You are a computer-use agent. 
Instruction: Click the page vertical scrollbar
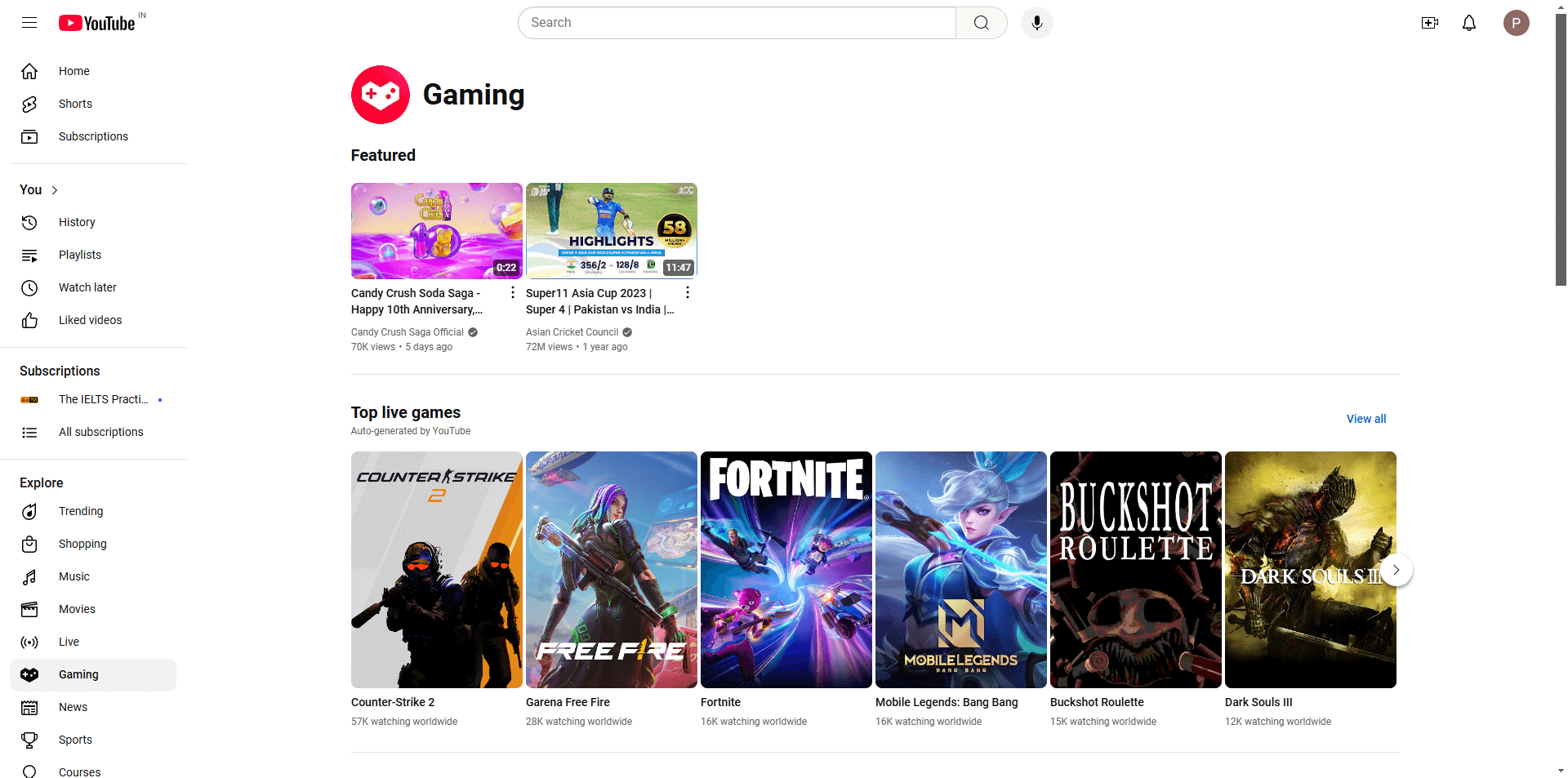[x=1561, y=151]
